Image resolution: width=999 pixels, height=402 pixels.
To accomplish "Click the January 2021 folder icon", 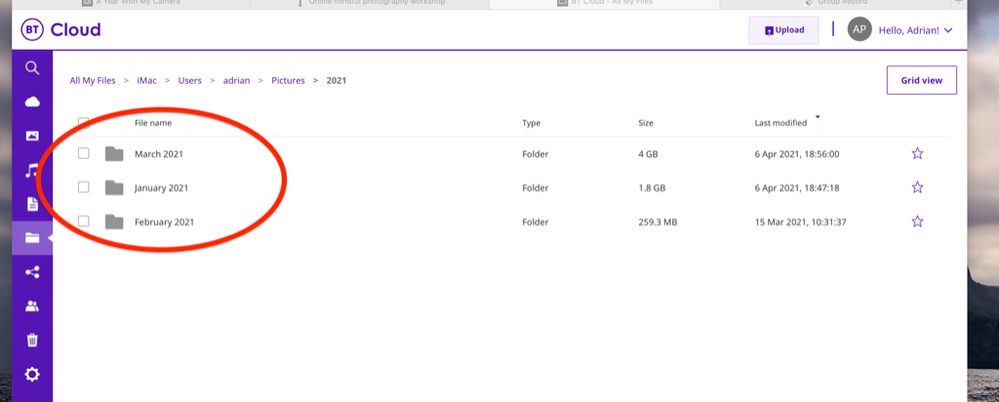I will (114, 187).
